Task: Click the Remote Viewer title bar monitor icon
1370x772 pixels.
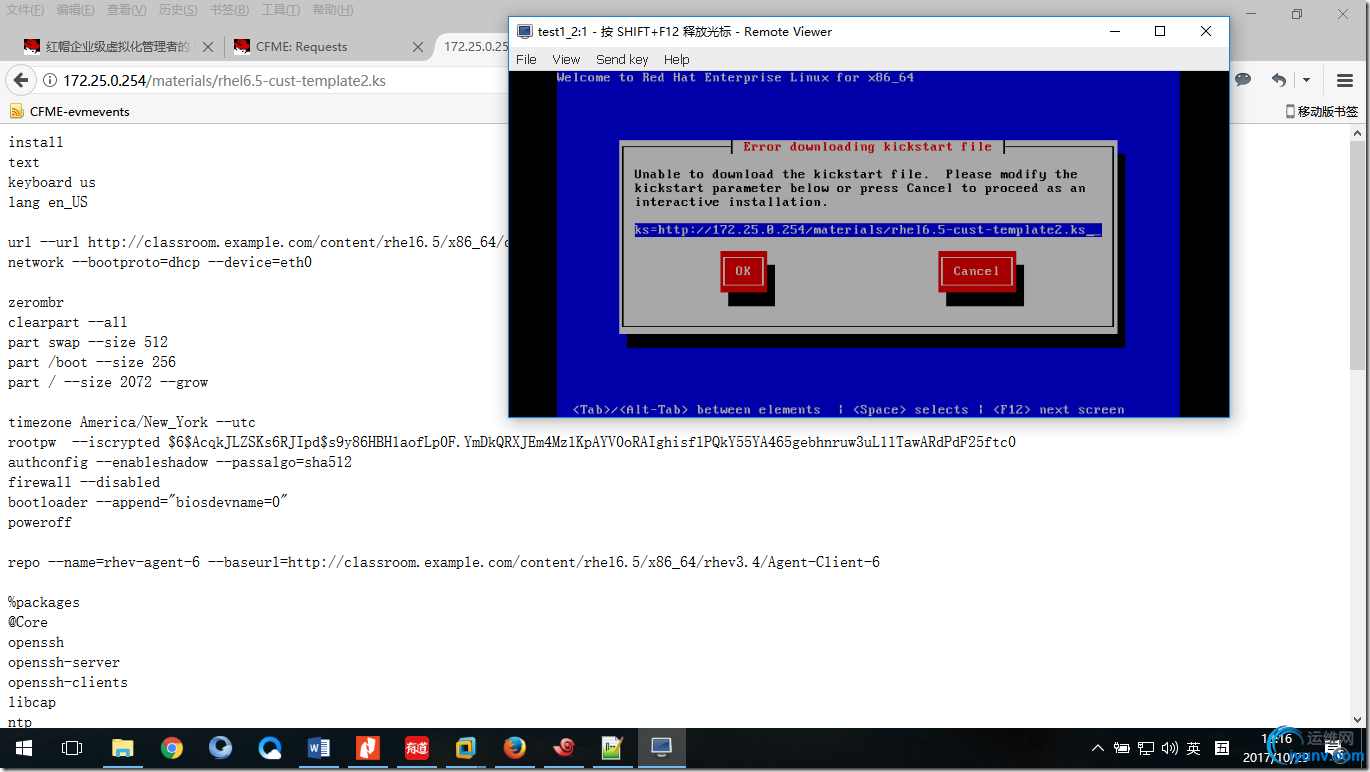Action: click(x=525, y=31)
